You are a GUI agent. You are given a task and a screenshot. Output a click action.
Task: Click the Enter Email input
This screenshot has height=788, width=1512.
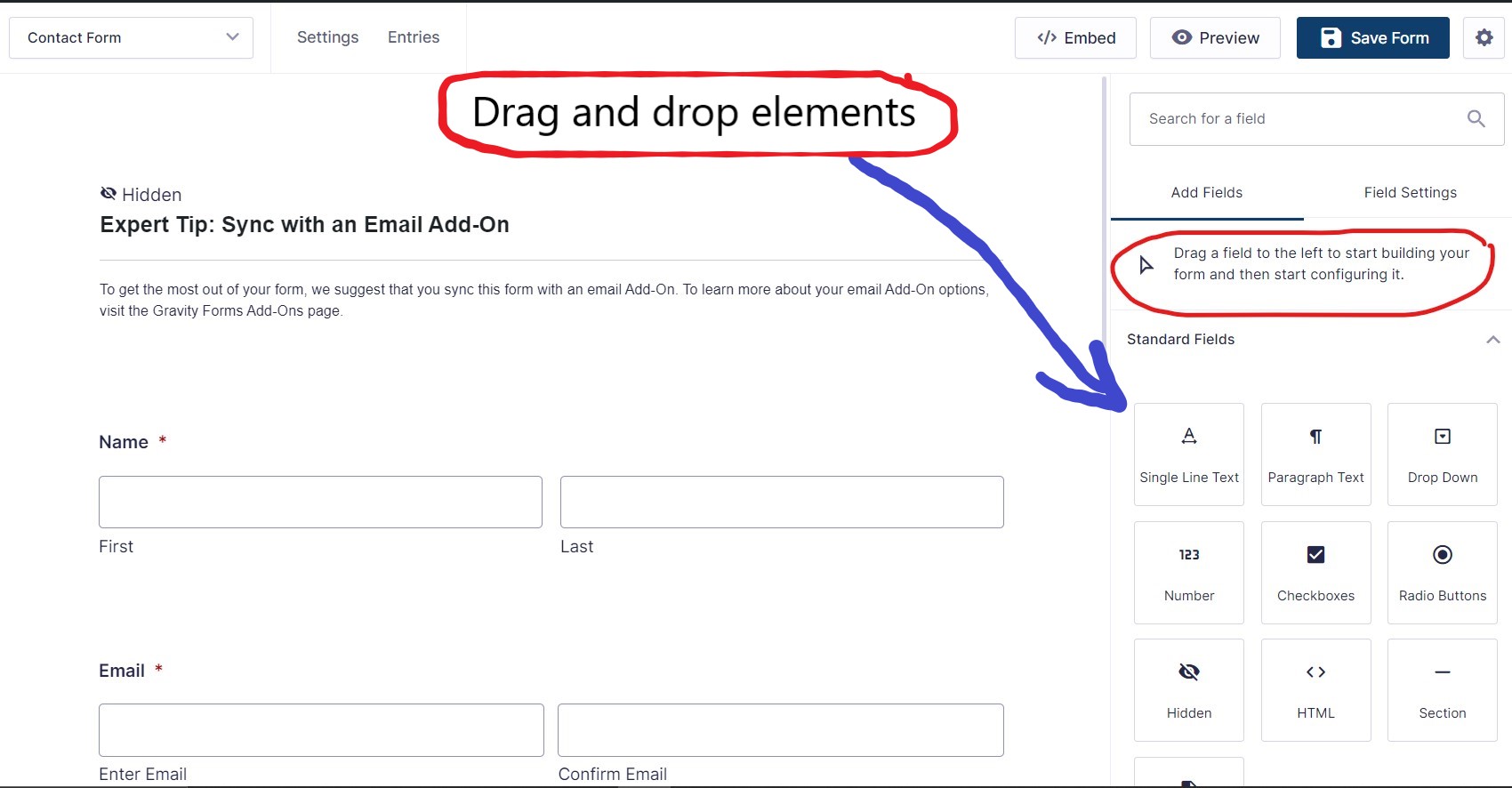[x=321, y=730]
